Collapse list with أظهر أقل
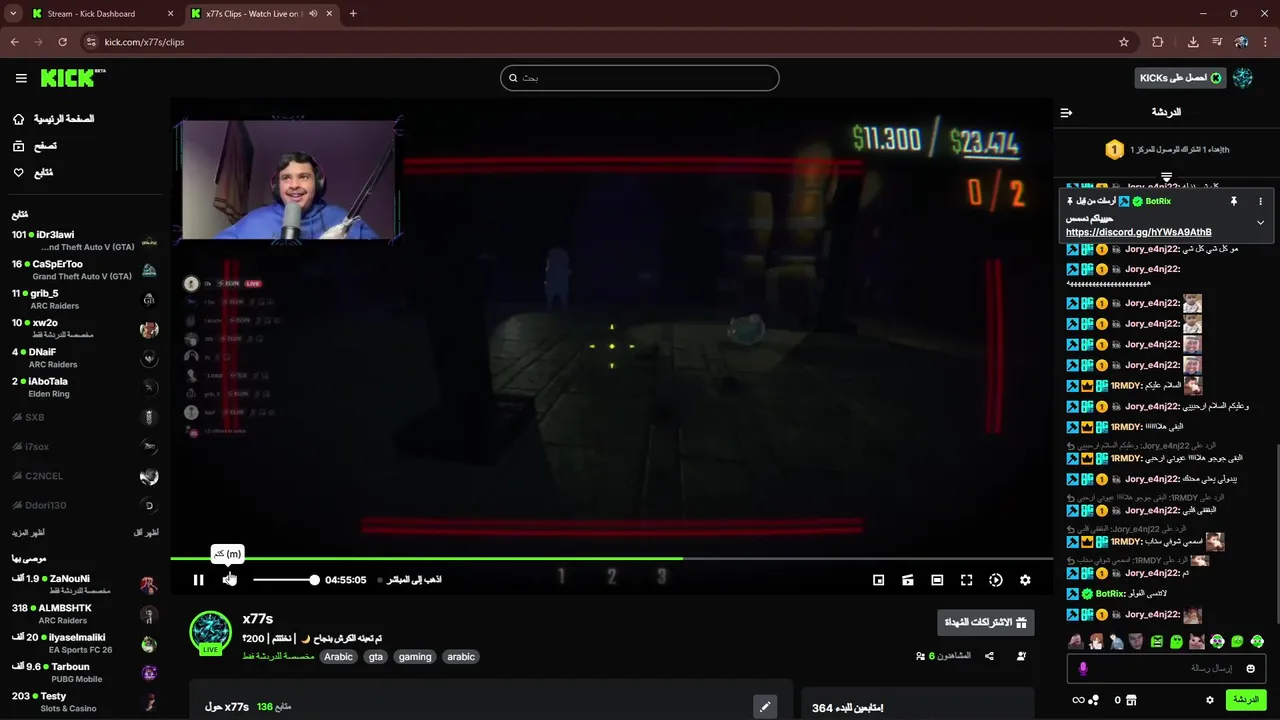Image resolution: width=1280 pixels, height=720 pixels. [x=146, y=533]
